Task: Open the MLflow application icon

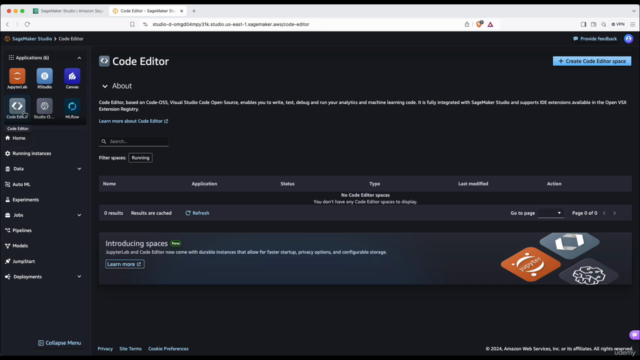Action: [72, 106]
